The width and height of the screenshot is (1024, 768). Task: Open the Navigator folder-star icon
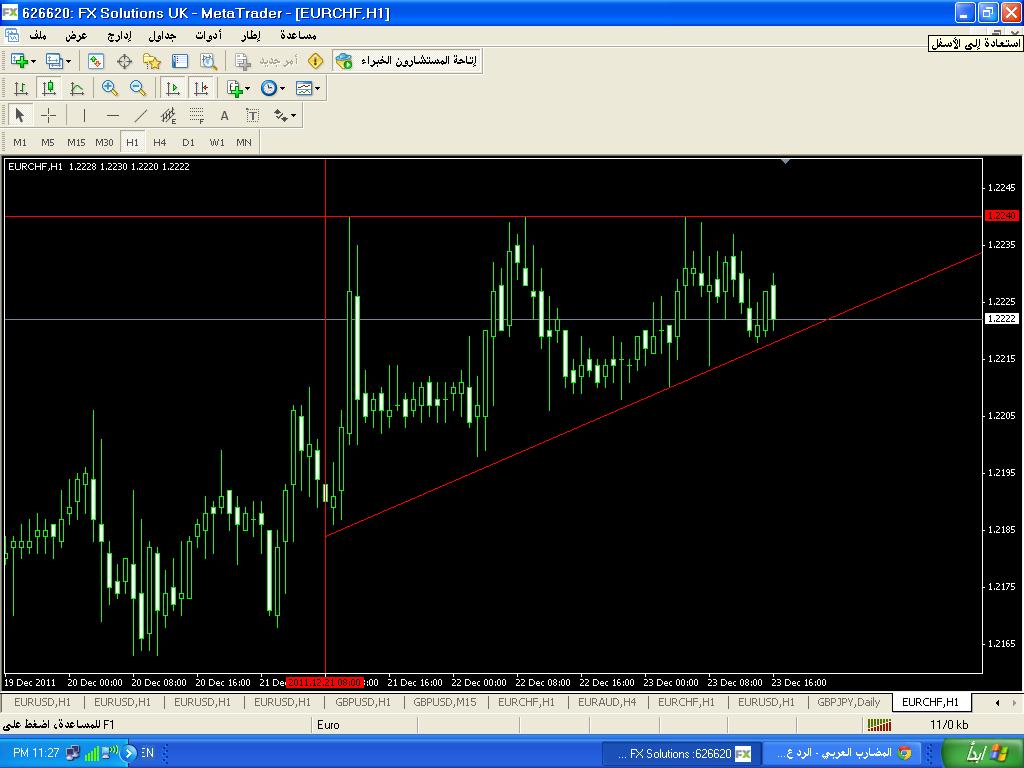tap(152, 61)
